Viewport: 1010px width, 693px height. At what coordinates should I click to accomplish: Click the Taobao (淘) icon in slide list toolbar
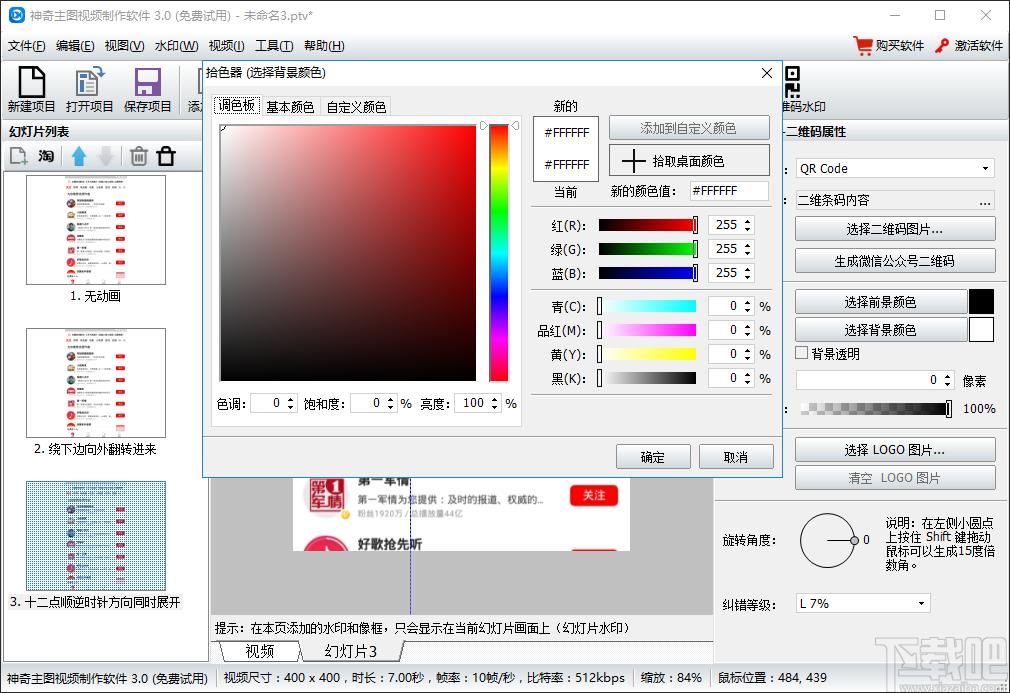46,156
